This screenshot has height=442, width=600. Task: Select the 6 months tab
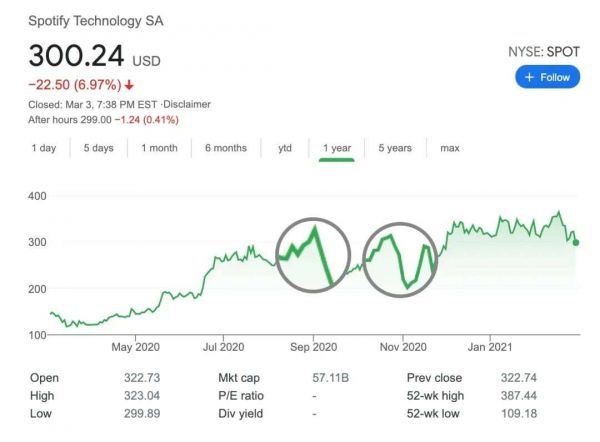[x=225, y=148]
